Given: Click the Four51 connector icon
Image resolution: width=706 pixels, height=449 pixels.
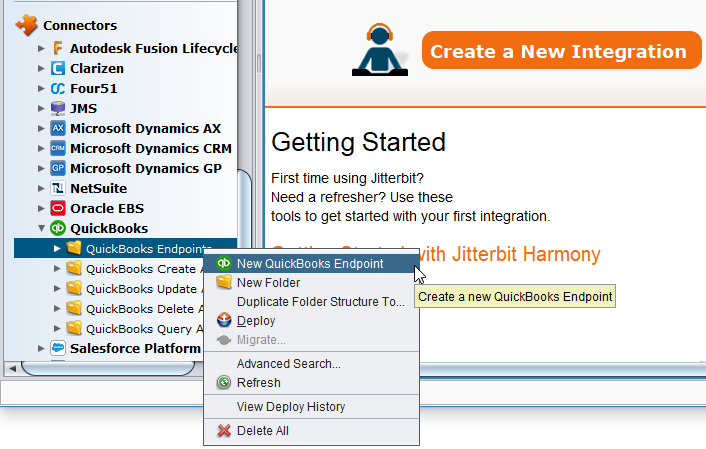Looking at the screenshot, I should pyautogui.click(x=58, y=88).
